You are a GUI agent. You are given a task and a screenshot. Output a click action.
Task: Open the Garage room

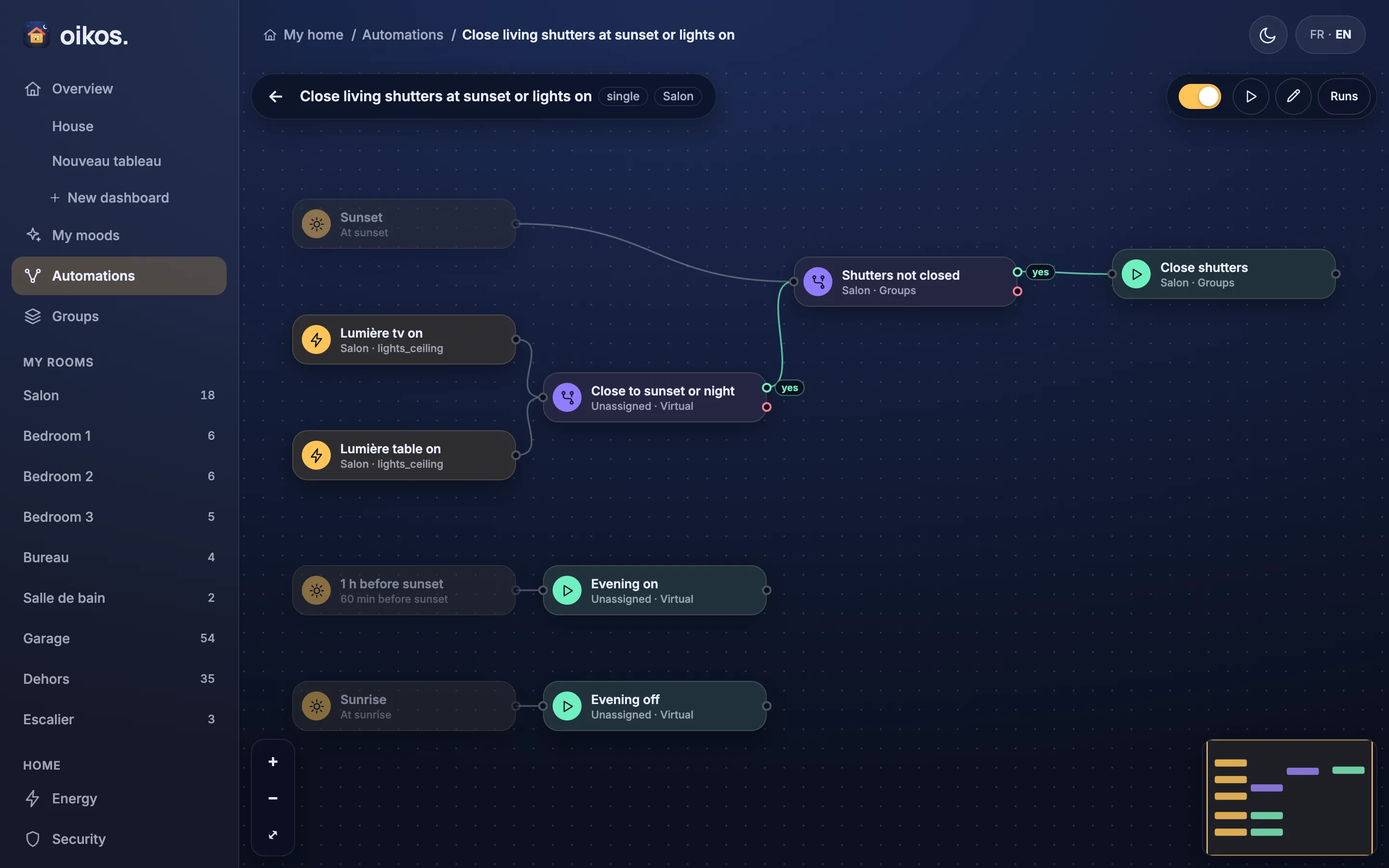(x=119, y=638)
